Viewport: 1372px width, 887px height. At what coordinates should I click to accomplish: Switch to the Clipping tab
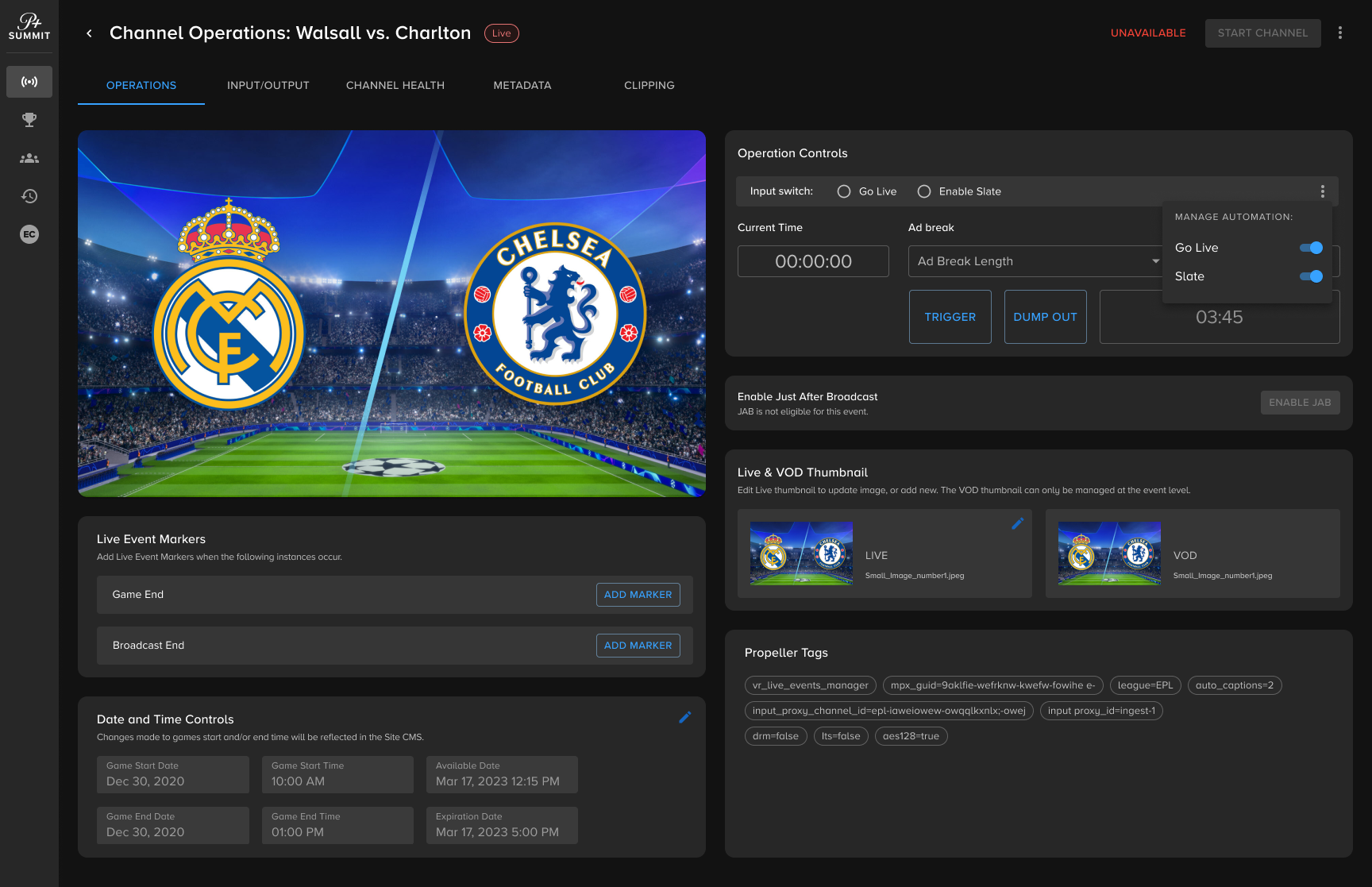click(x=649, y=85)
